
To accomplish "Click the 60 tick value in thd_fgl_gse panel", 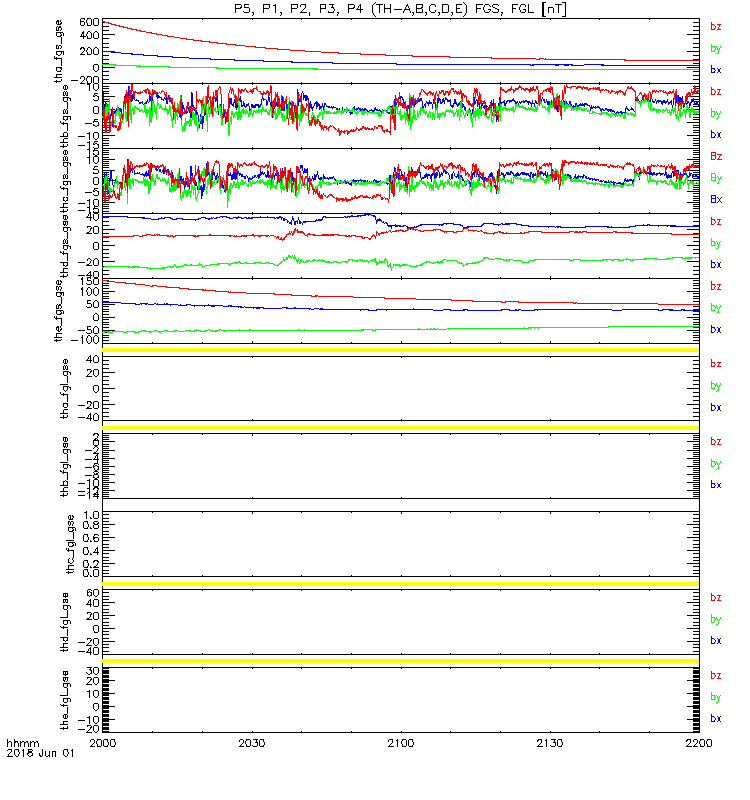I will pos(93,593).
